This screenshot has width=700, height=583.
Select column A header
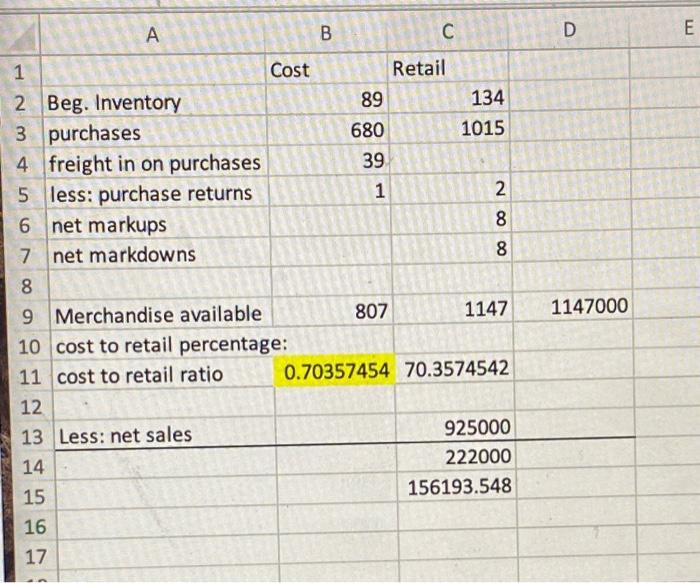[153, 34]
